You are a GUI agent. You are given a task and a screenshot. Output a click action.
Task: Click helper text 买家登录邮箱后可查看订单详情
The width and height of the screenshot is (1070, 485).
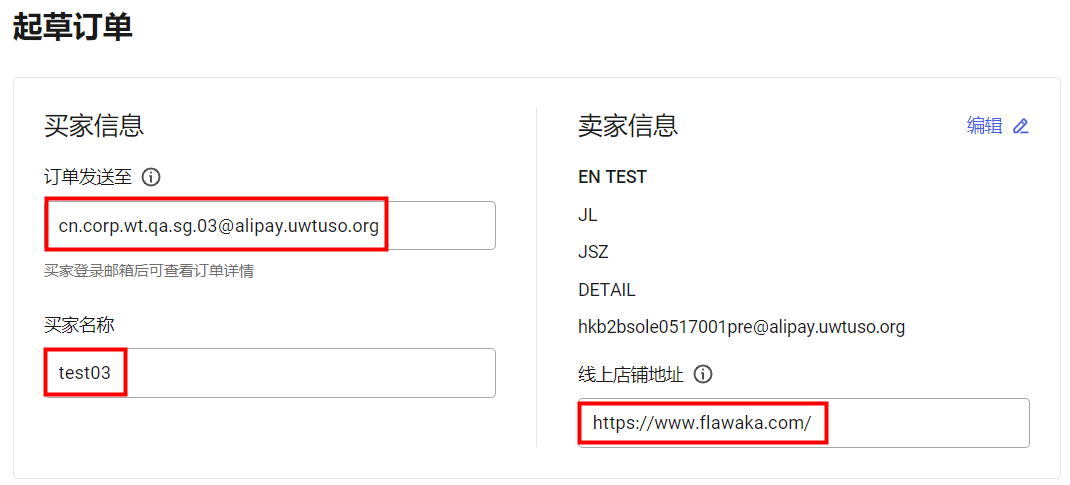149,271
